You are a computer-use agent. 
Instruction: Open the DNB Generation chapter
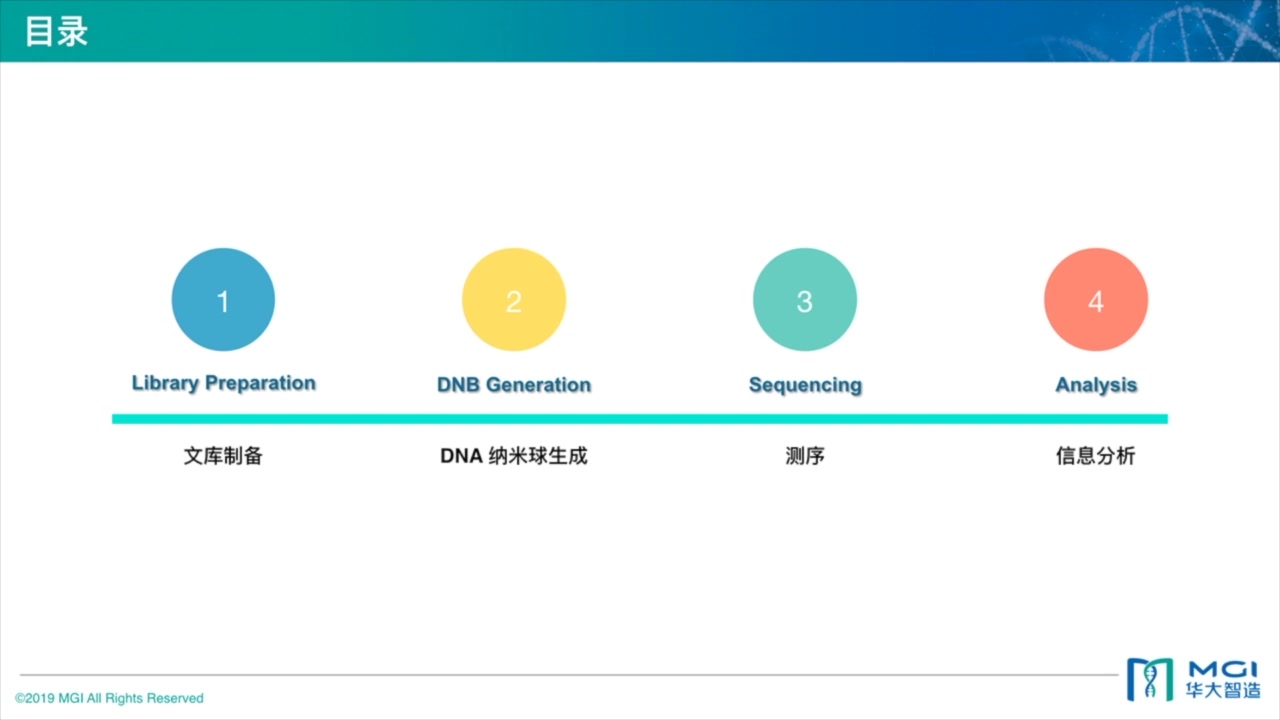(x=513, y=384)
